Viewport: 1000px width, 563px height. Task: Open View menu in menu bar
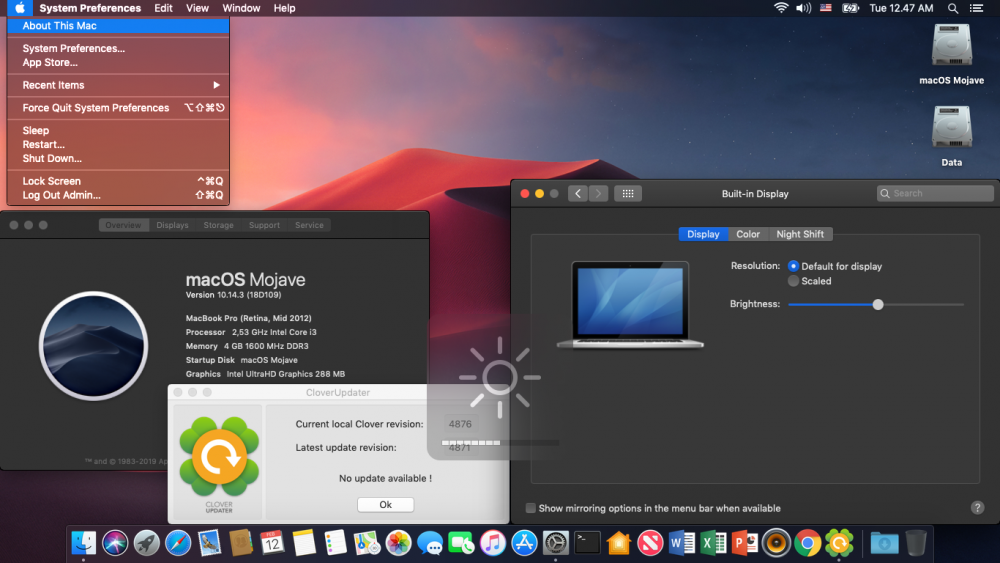(x=197, y=8)
